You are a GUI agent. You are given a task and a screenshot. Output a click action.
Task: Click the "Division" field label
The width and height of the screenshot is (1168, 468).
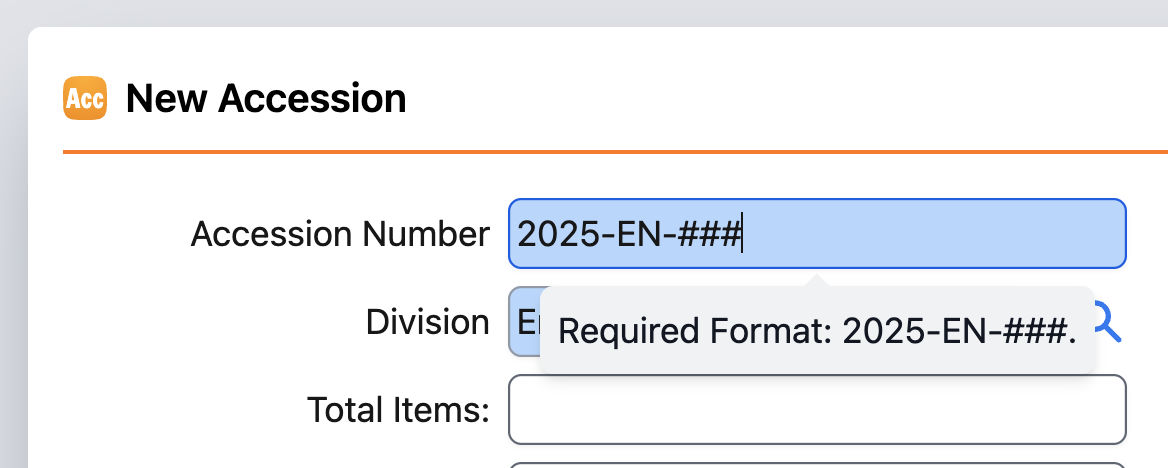coord(427,322)
